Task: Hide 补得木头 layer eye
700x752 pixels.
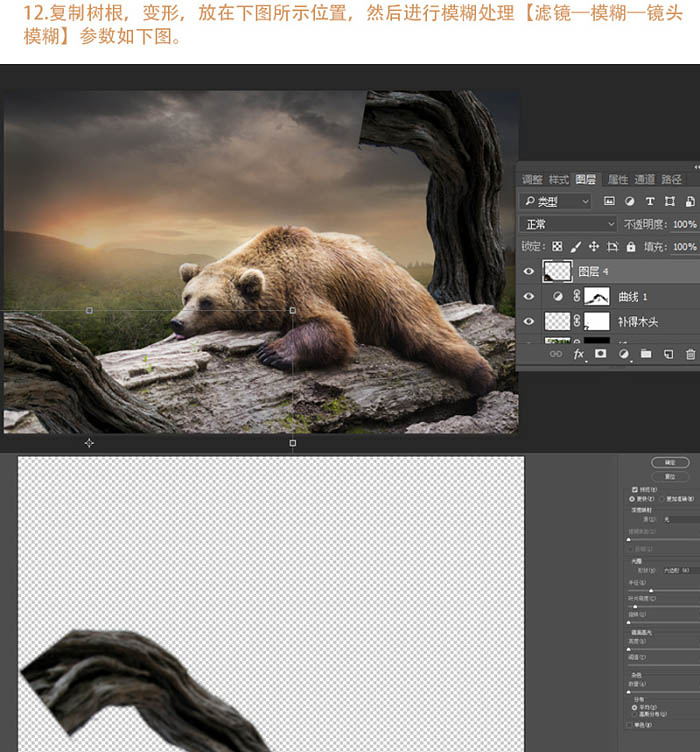Action: pos(528,321)
